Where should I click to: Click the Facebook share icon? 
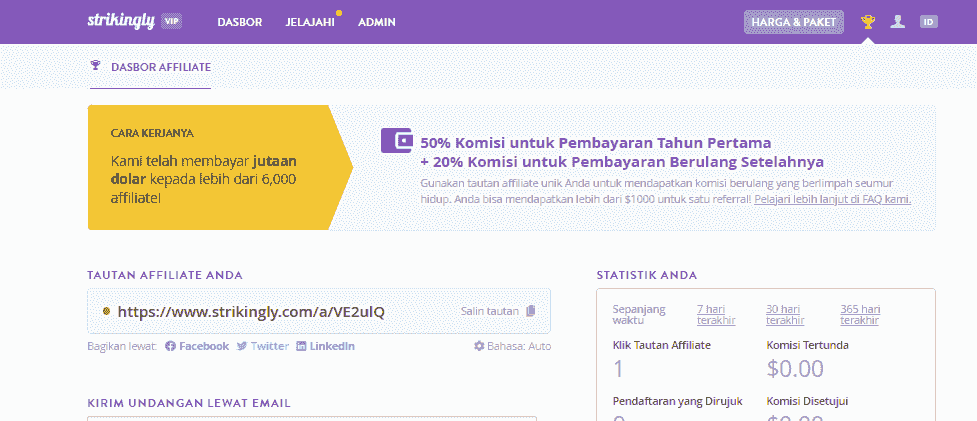click(170, 346)
